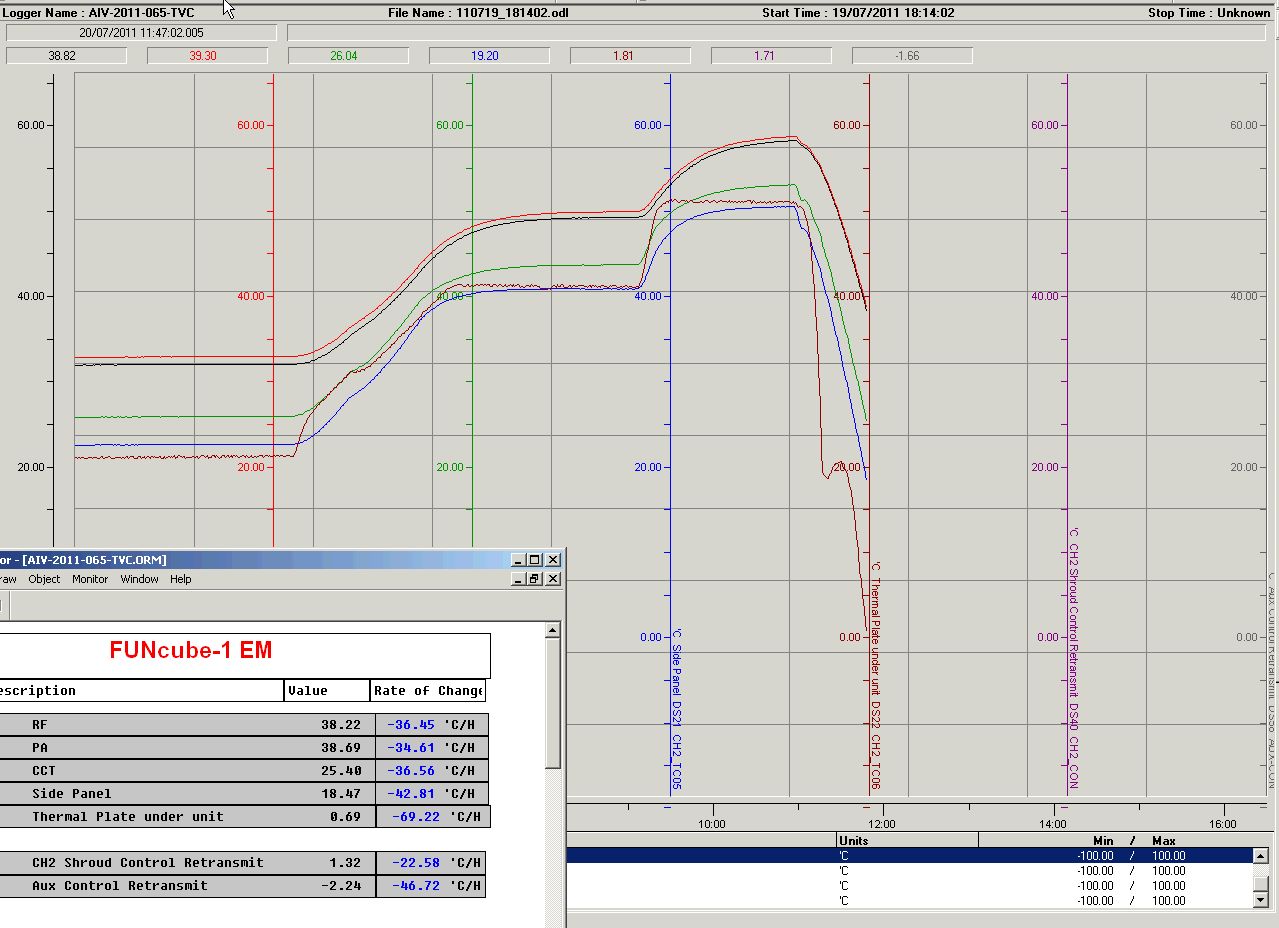Click the monitor panel scroll-up arrow
Viewport: 1279px width, 928px height.
(553, 630)
